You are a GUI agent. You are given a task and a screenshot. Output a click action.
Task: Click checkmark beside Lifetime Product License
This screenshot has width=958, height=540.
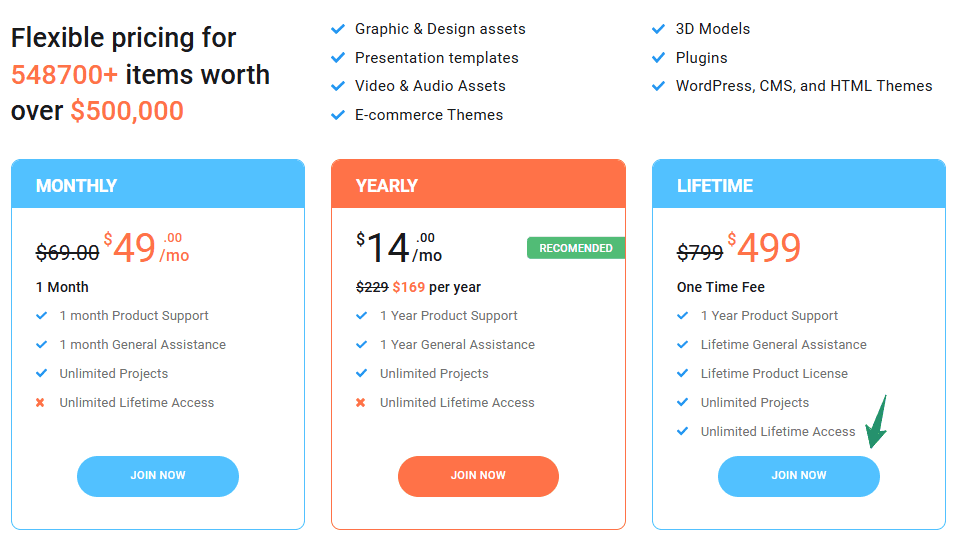point(682,374)
